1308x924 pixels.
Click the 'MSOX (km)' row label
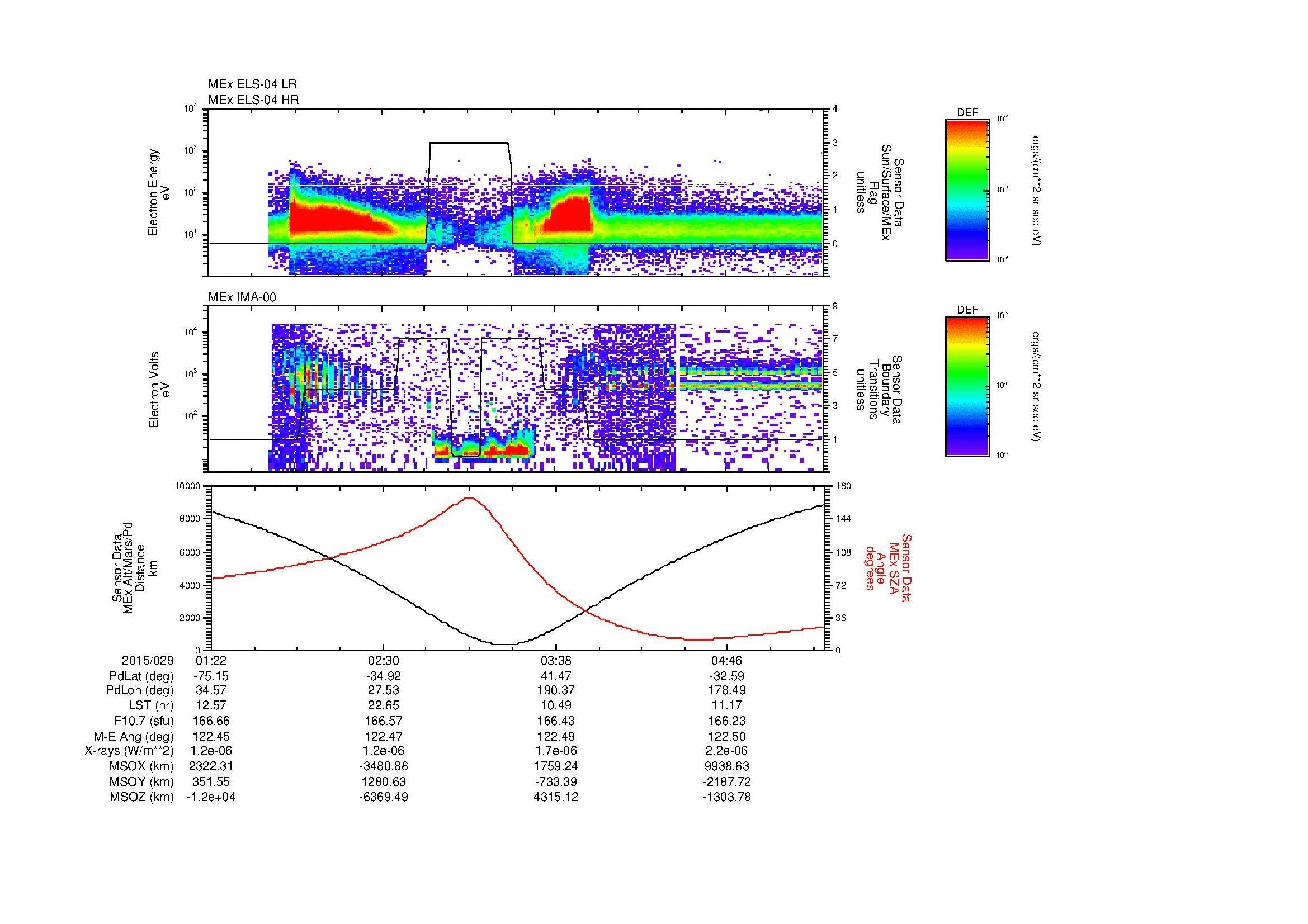(x=141, y=766)
